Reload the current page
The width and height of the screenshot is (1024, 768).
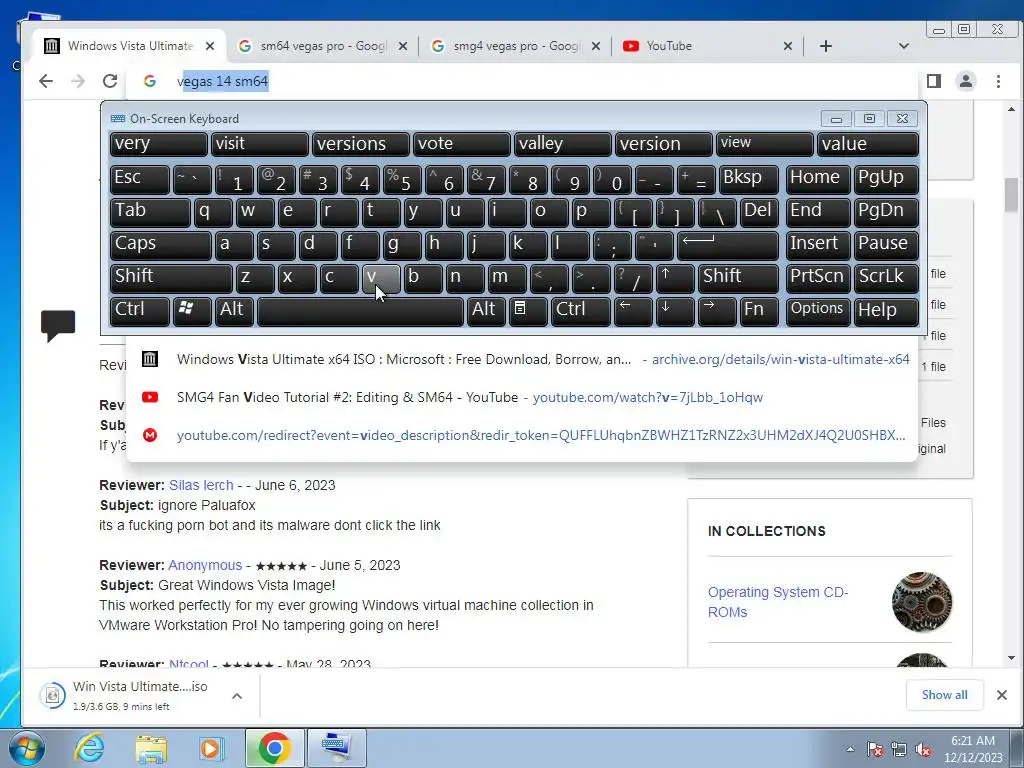pos(110,81)
